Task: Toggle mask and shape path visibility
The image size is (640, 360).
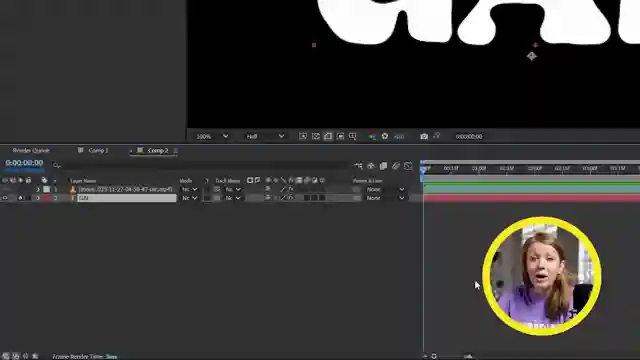Action: [328, 136]
